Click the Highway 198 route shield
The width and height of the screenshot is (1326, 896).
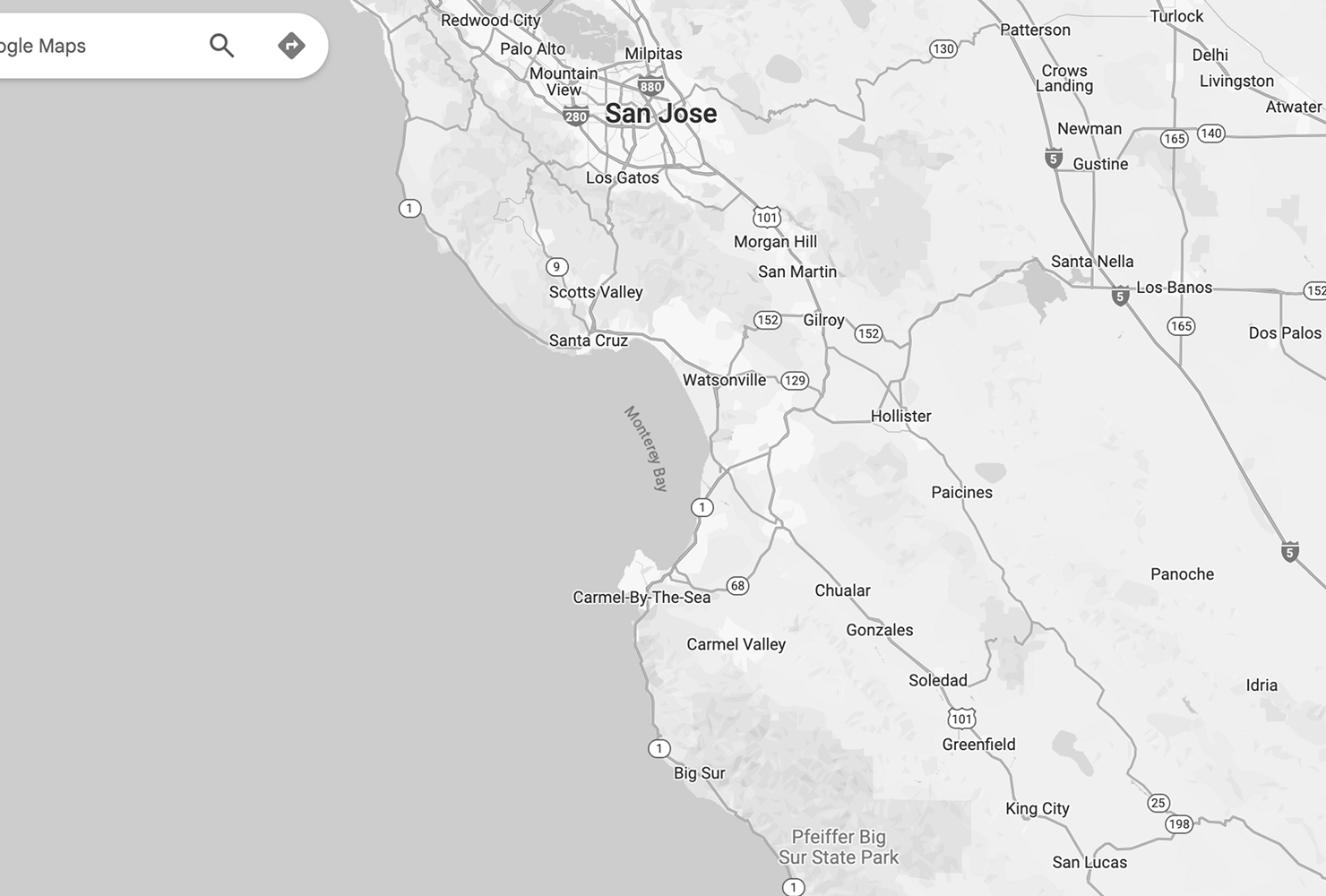point(1179,824)
